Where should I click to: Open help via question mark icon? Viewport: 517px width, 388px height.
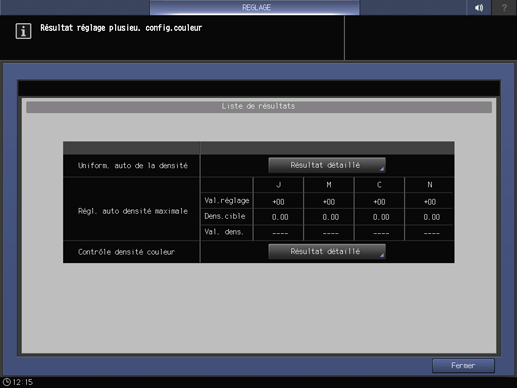[504, 7]
